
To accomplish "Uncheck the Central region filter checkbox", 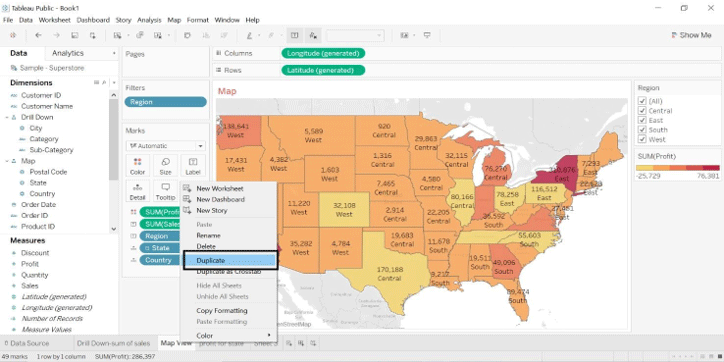I will [x=641, y=111].
